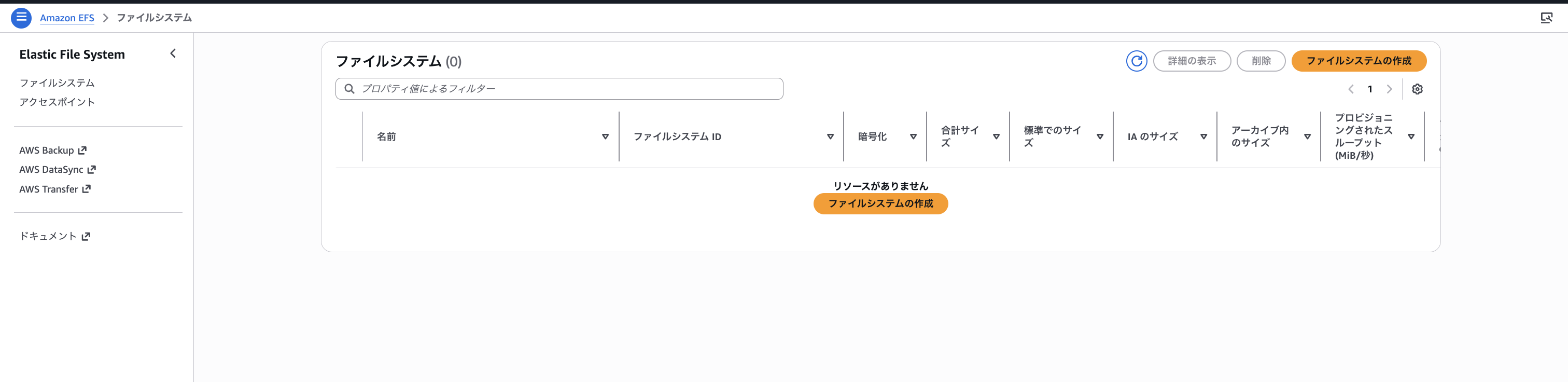The image size is (1568, 382).
Task: Click the 詳細の表示 button
Action: [1192, 61]
